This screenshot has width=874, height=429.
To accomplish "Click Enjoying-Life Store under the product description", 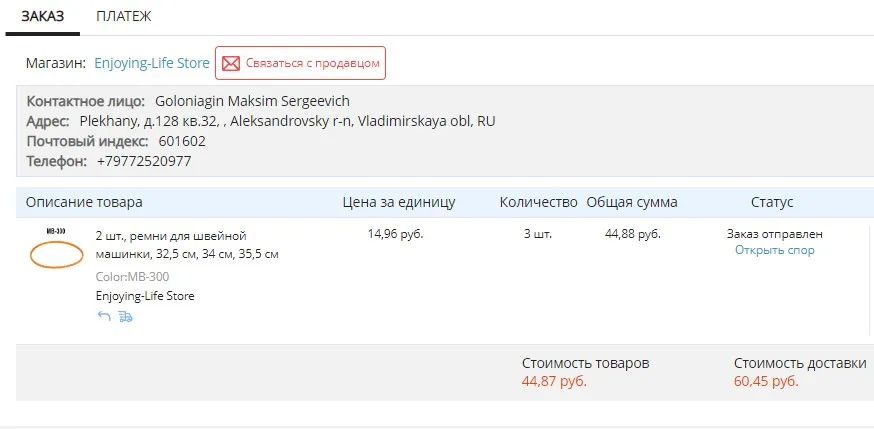I will coord(145,296).
